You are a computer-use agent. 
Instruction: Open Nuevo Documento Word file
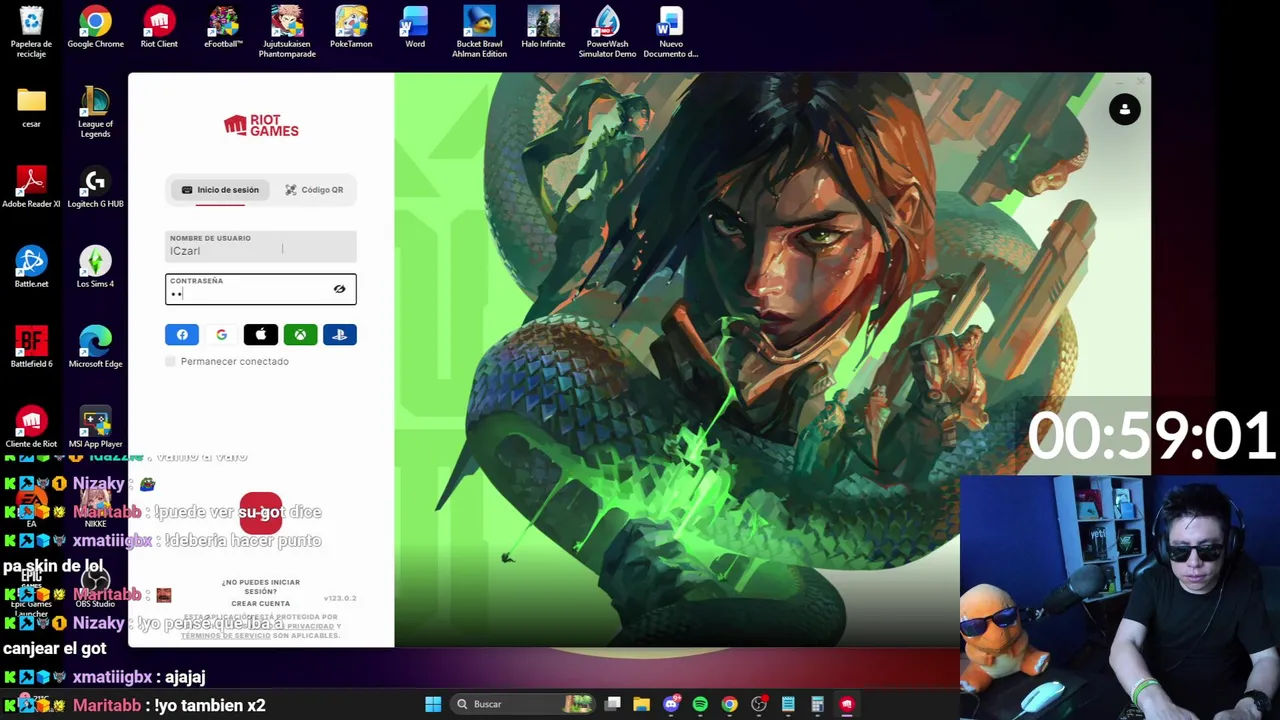click(671, 32)
